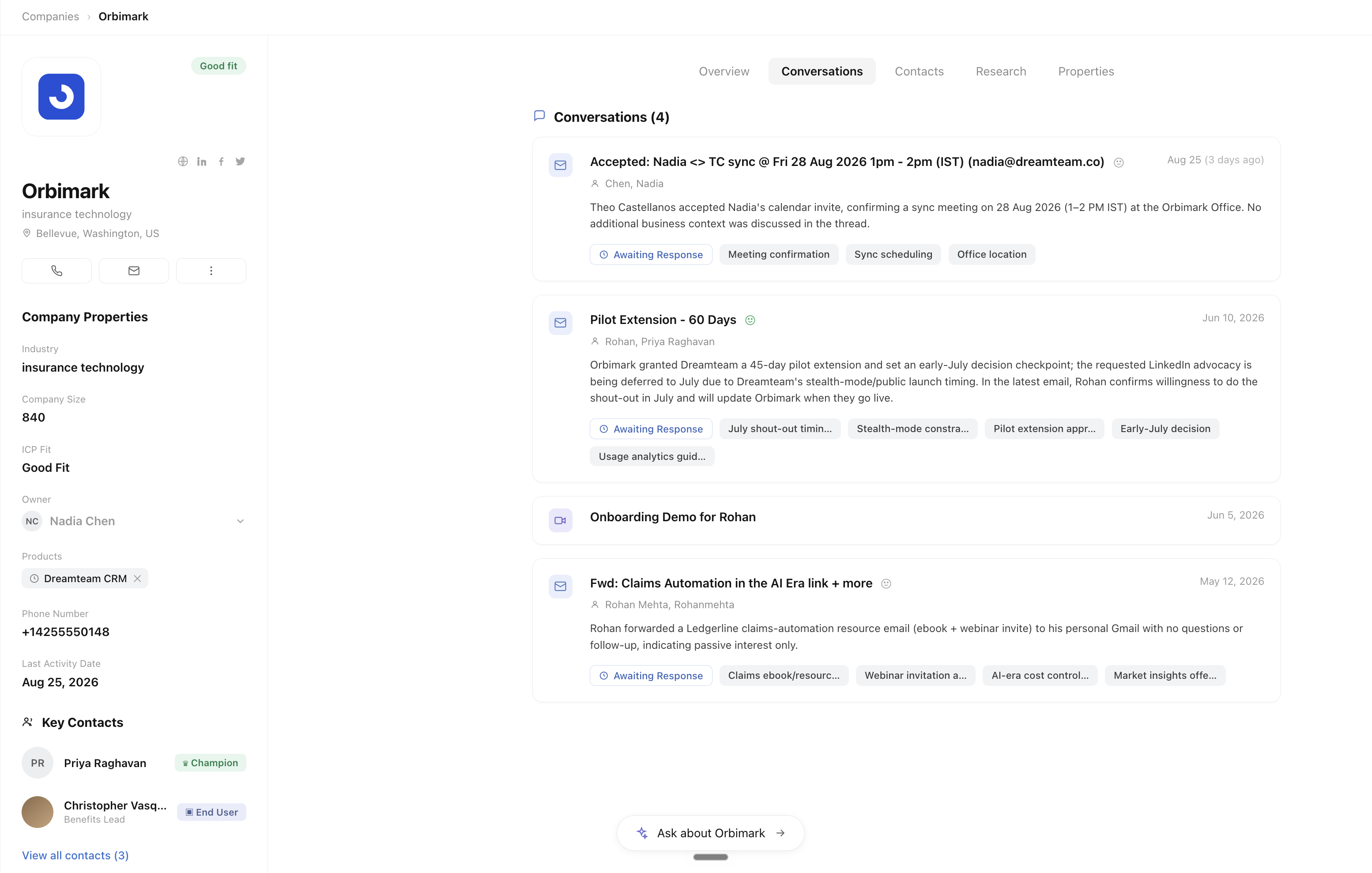Click the Usage analytics guid... tag
Screen dimensions: 1372x873
coord(652,456)
